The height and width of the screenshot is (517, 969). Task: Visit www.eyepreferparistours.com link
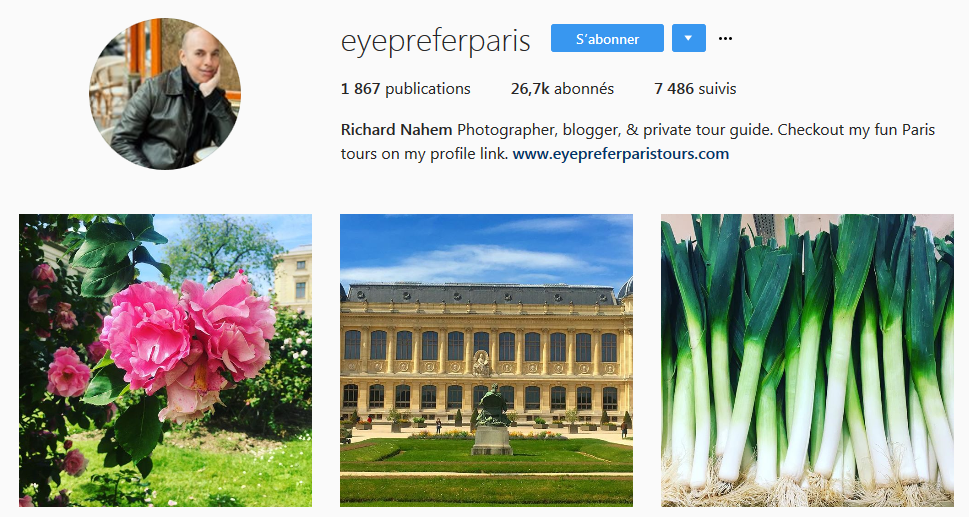[620, 154]
